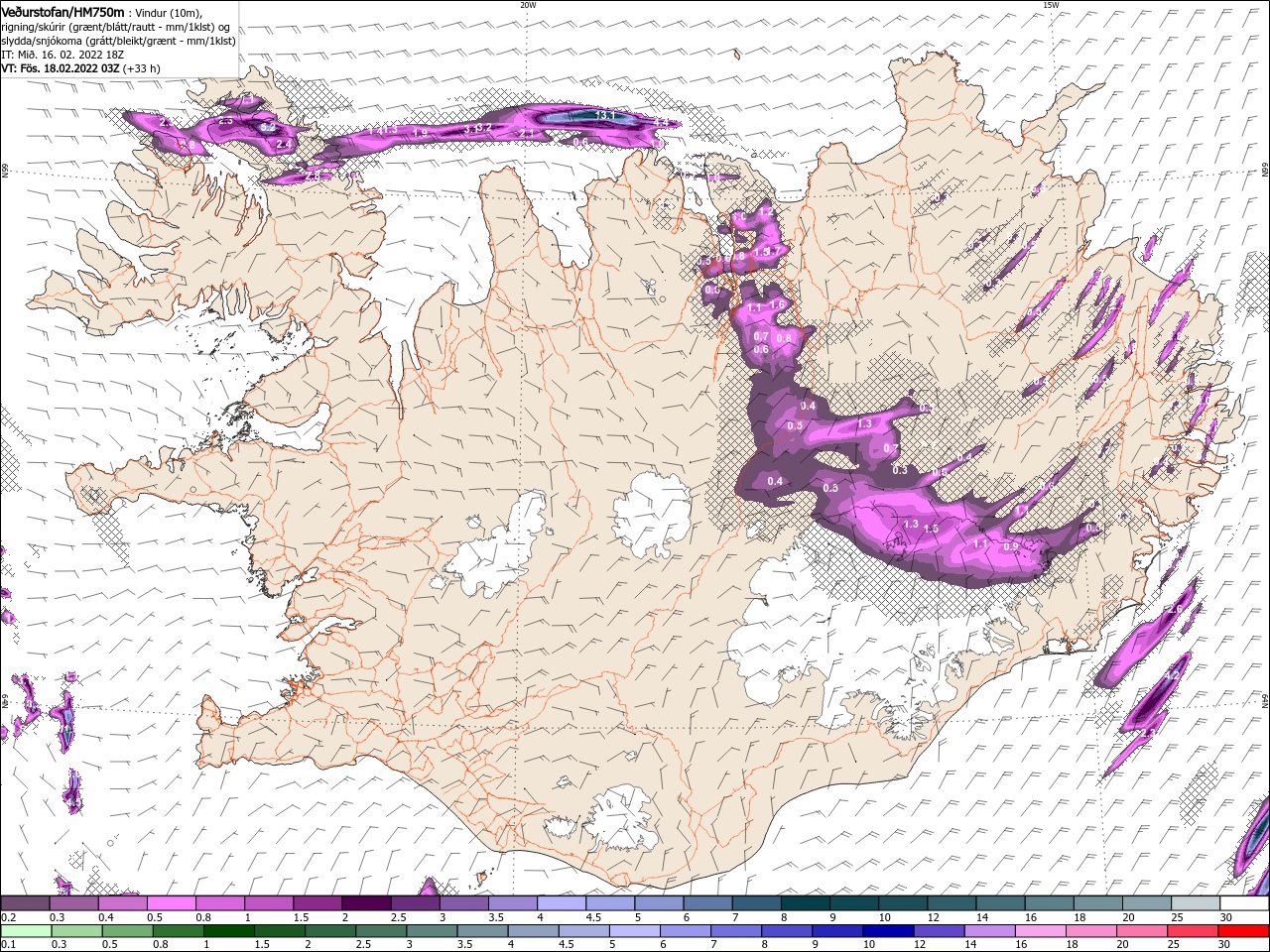Pick the snow legend swatch above 3

click(x=463, y=902)
